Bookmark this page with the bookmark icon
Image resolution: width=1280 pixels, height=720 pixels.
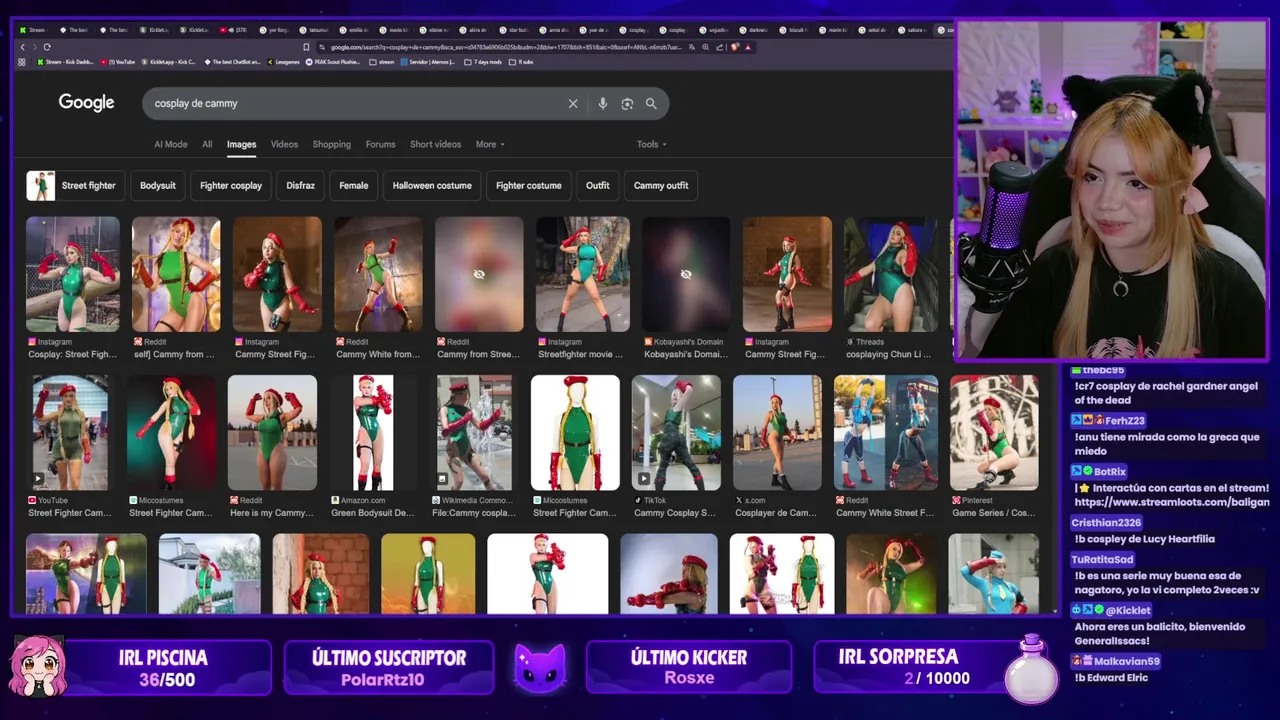(x=306, y=47)
